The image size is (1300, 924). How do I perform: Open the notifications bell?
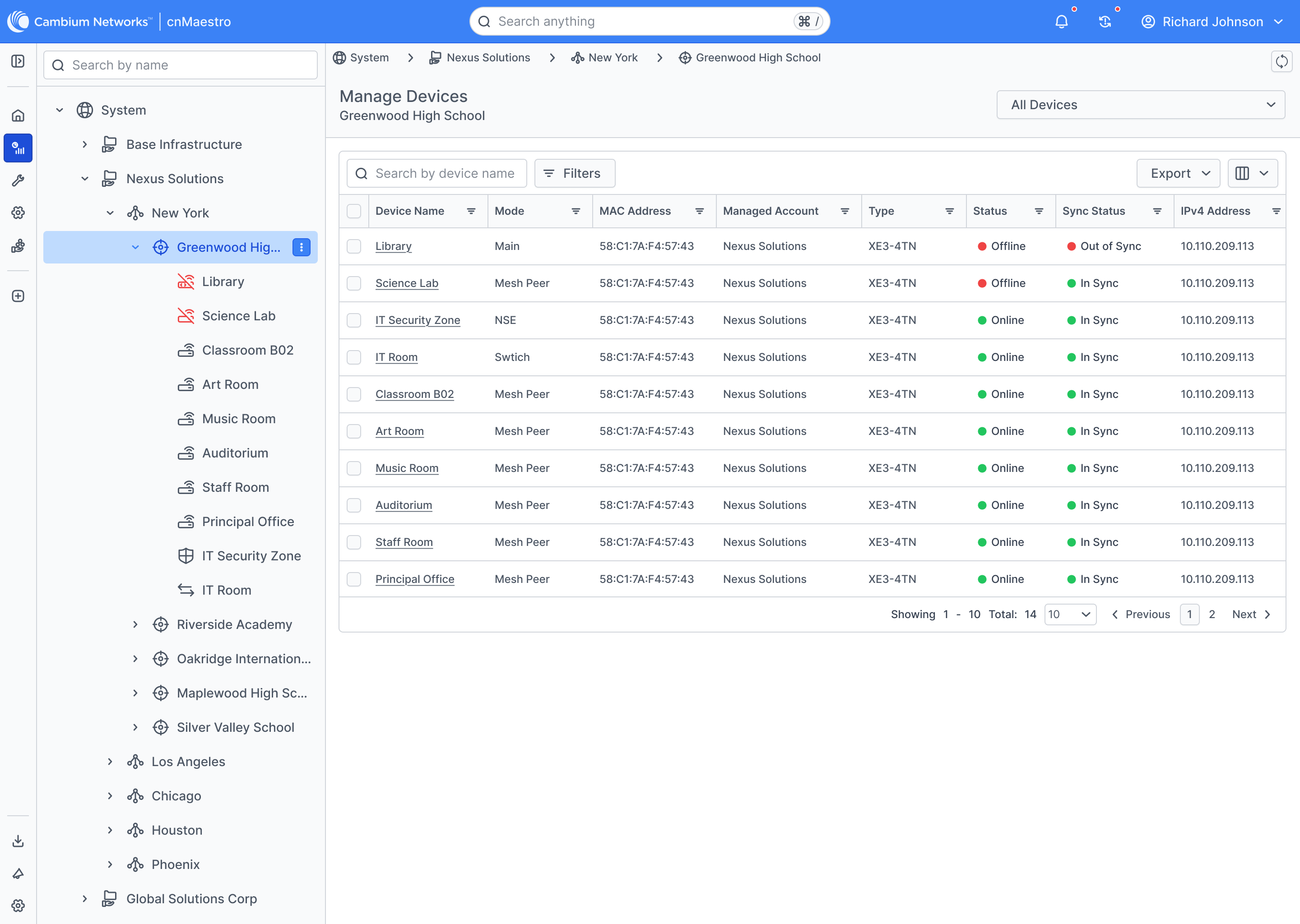(1061, 22)
